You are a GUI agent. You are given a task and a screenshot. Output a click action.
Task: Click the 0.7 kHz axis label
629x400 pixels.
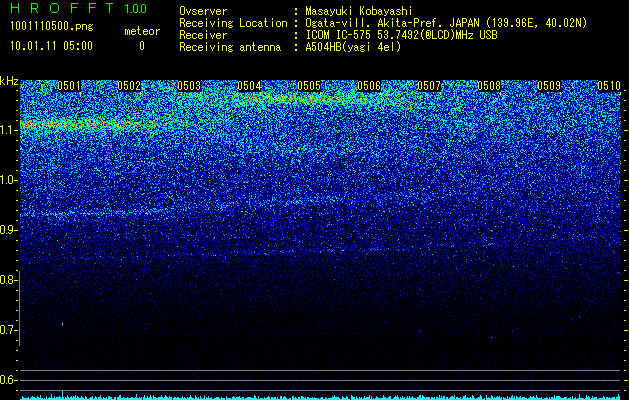(9, 330)
